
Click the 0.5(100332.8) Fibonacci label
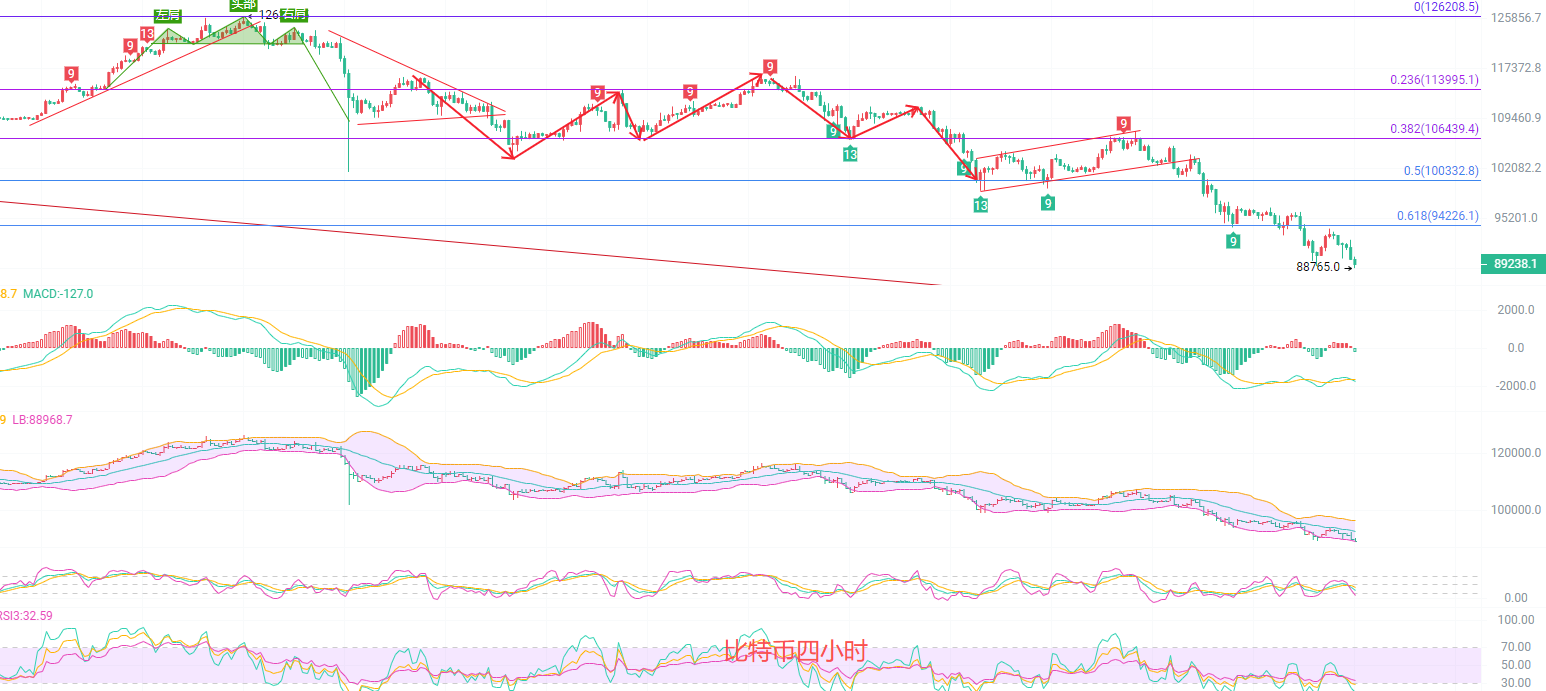click(x=1440, y=171)
